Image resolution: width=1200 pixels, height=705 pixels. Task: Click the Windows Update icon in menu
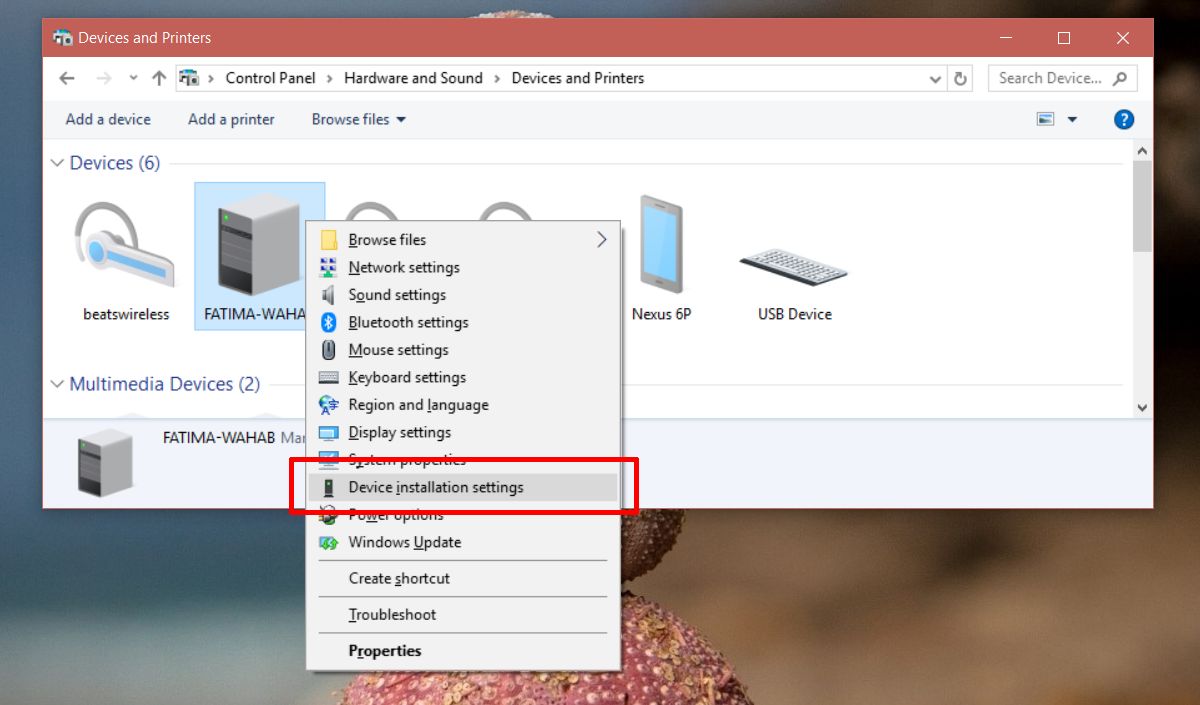[x=329, y=542]
